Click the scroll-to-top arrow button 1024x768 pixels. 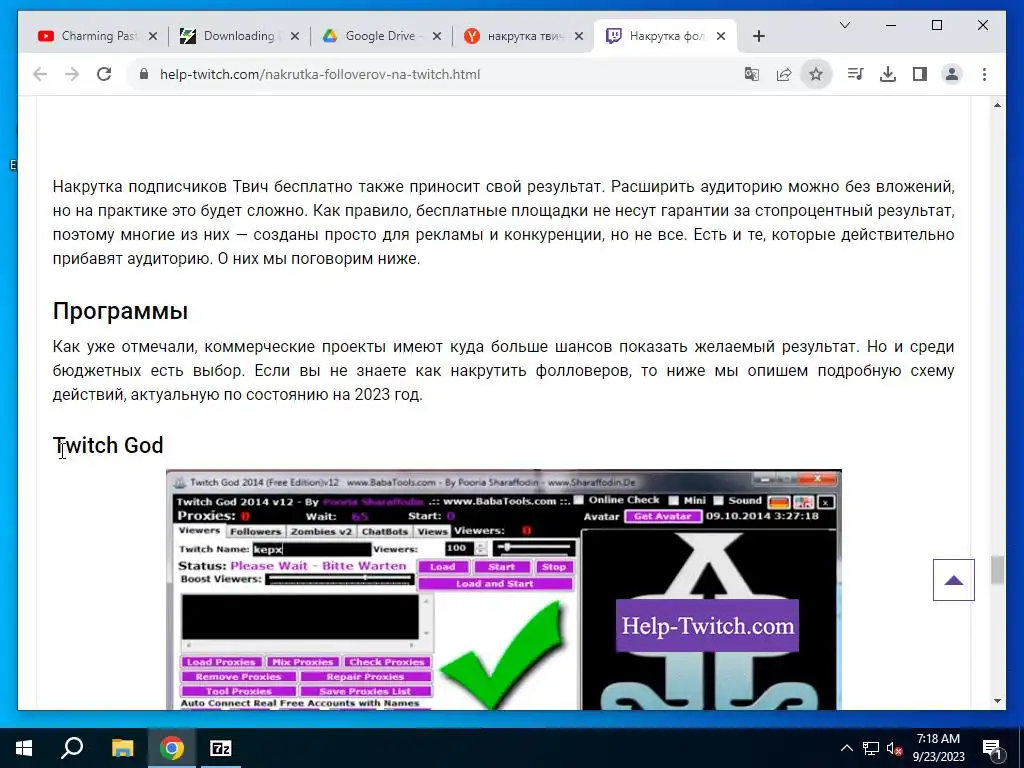[x=953, y=580]
